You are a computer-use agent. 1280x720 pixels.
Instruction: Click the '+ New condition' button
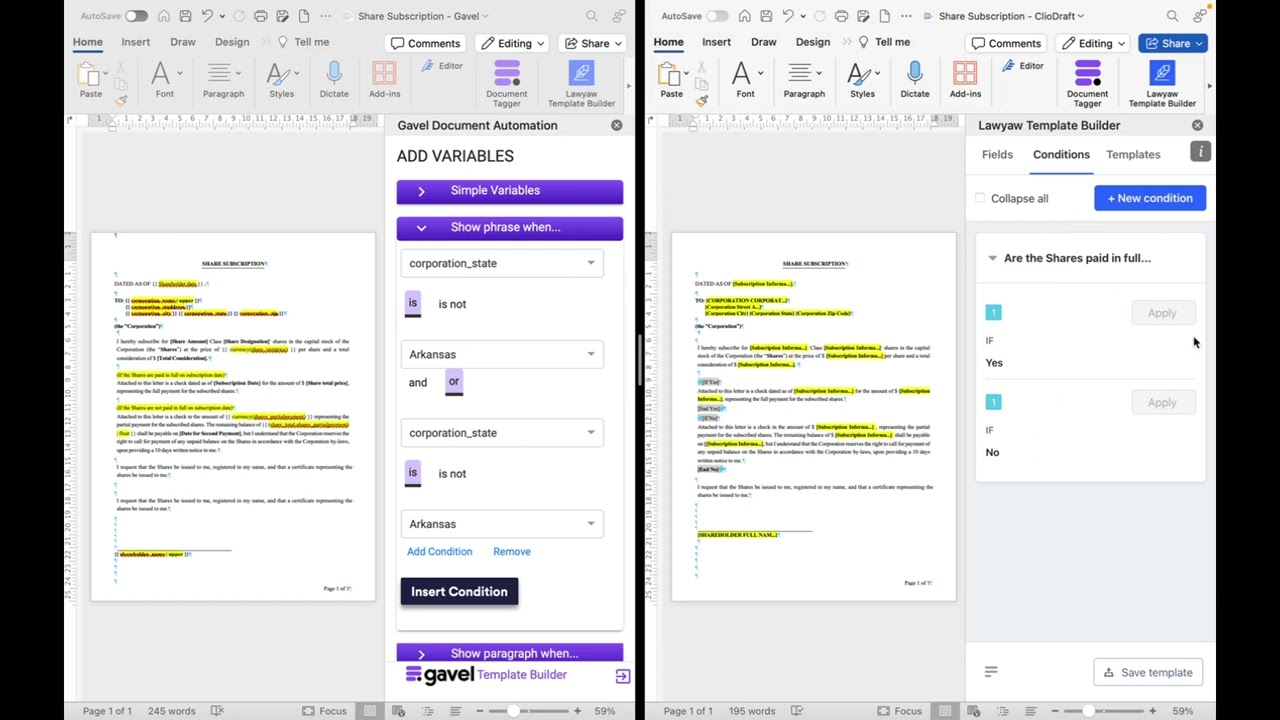point(1150,198)
